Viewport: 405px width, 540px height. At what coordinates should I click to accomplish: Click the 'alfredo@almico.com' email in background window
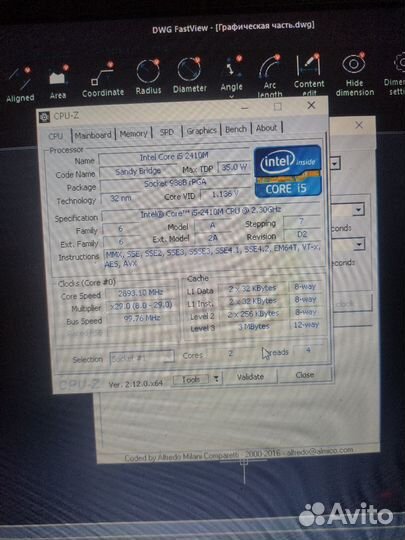pos(320,451)
